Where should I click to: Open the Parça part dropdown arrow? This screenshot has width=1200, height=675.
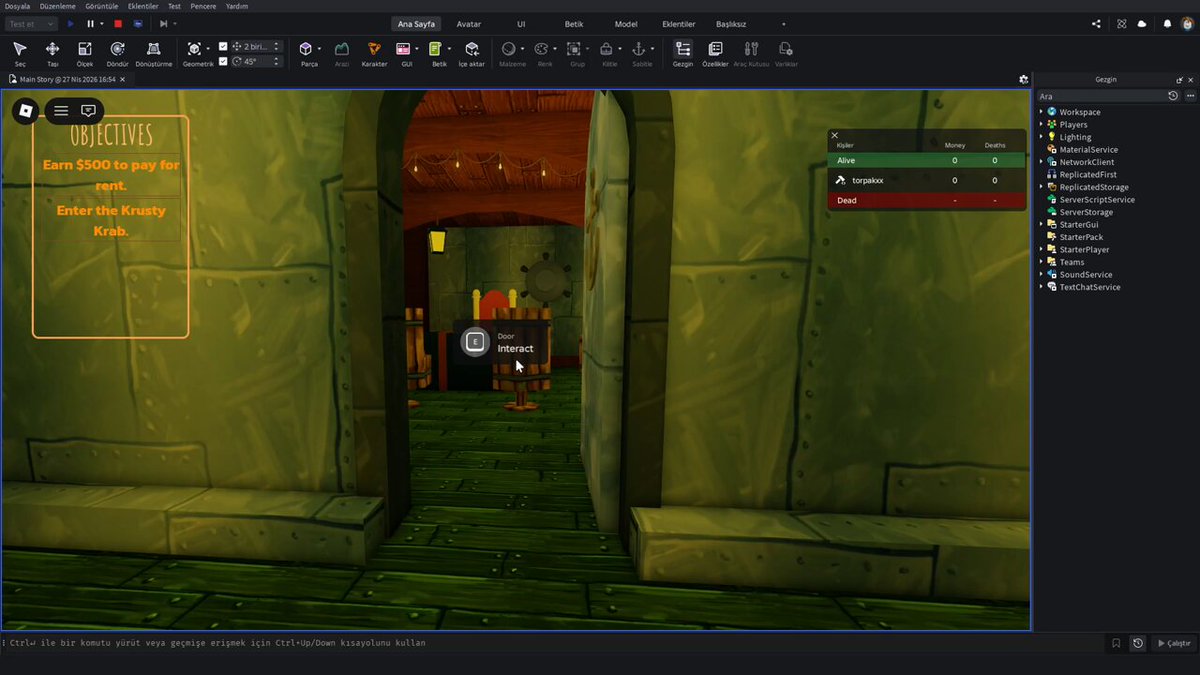coord(319,48)
